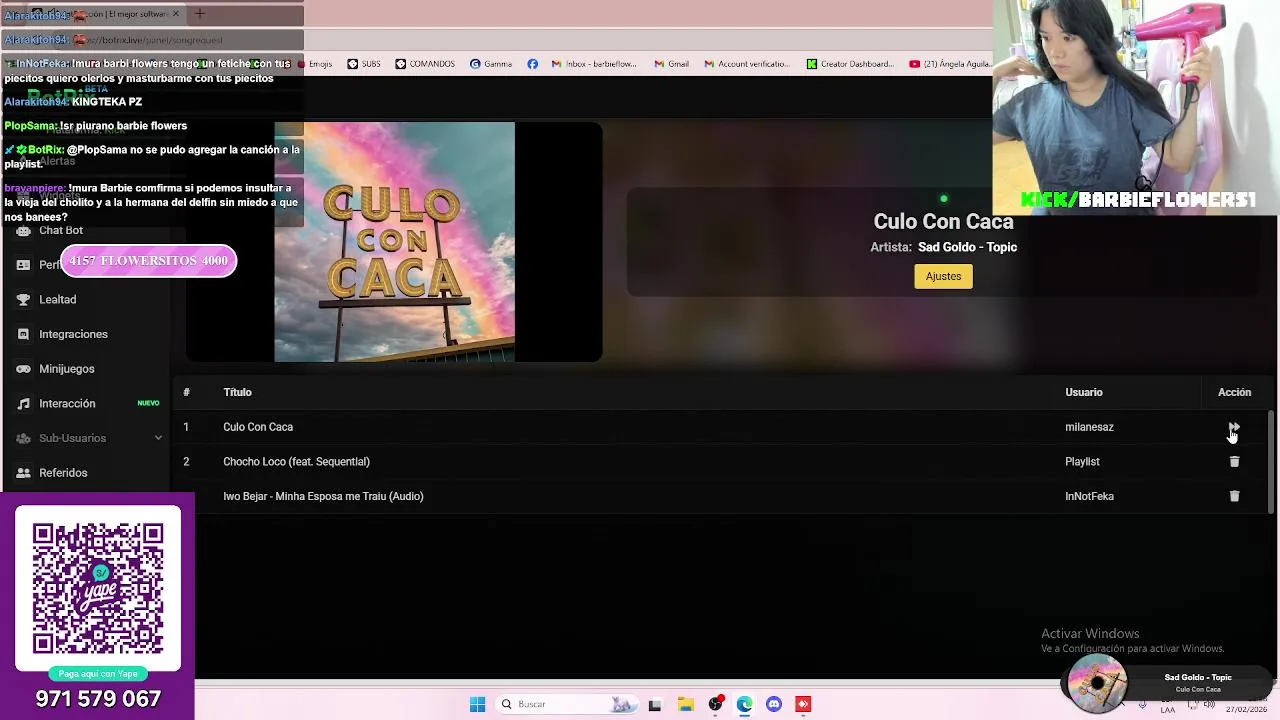This screenshot has width=1280, height=720.
Task: Select 'Chocho Loco (feat. Sequential)' title
Action: (x=296, y=462)
